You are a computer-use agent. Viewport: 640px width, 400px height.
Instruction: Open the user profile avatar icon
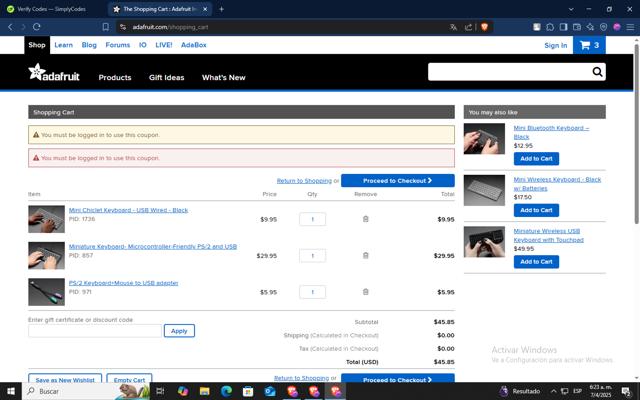pyautogui.click(x=617, y=27)
